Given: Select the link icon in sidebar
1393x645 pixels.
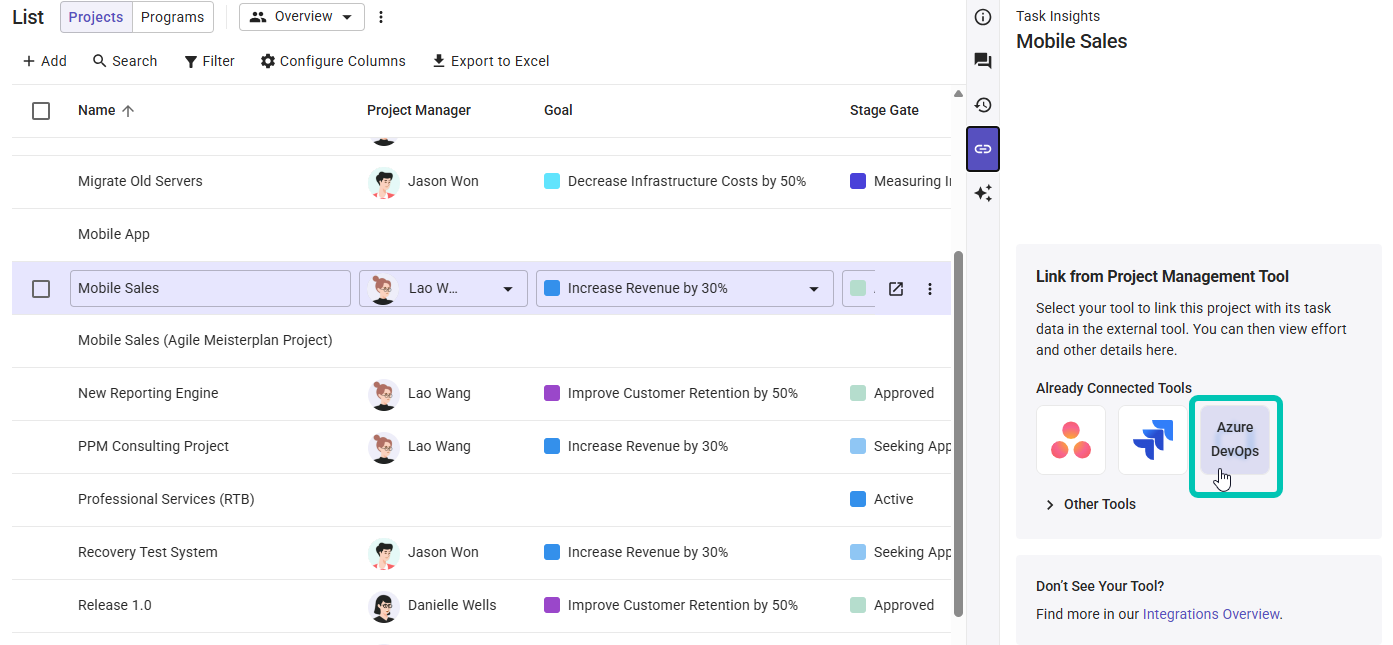Looking at the screenshot, I should coord(983,149).
